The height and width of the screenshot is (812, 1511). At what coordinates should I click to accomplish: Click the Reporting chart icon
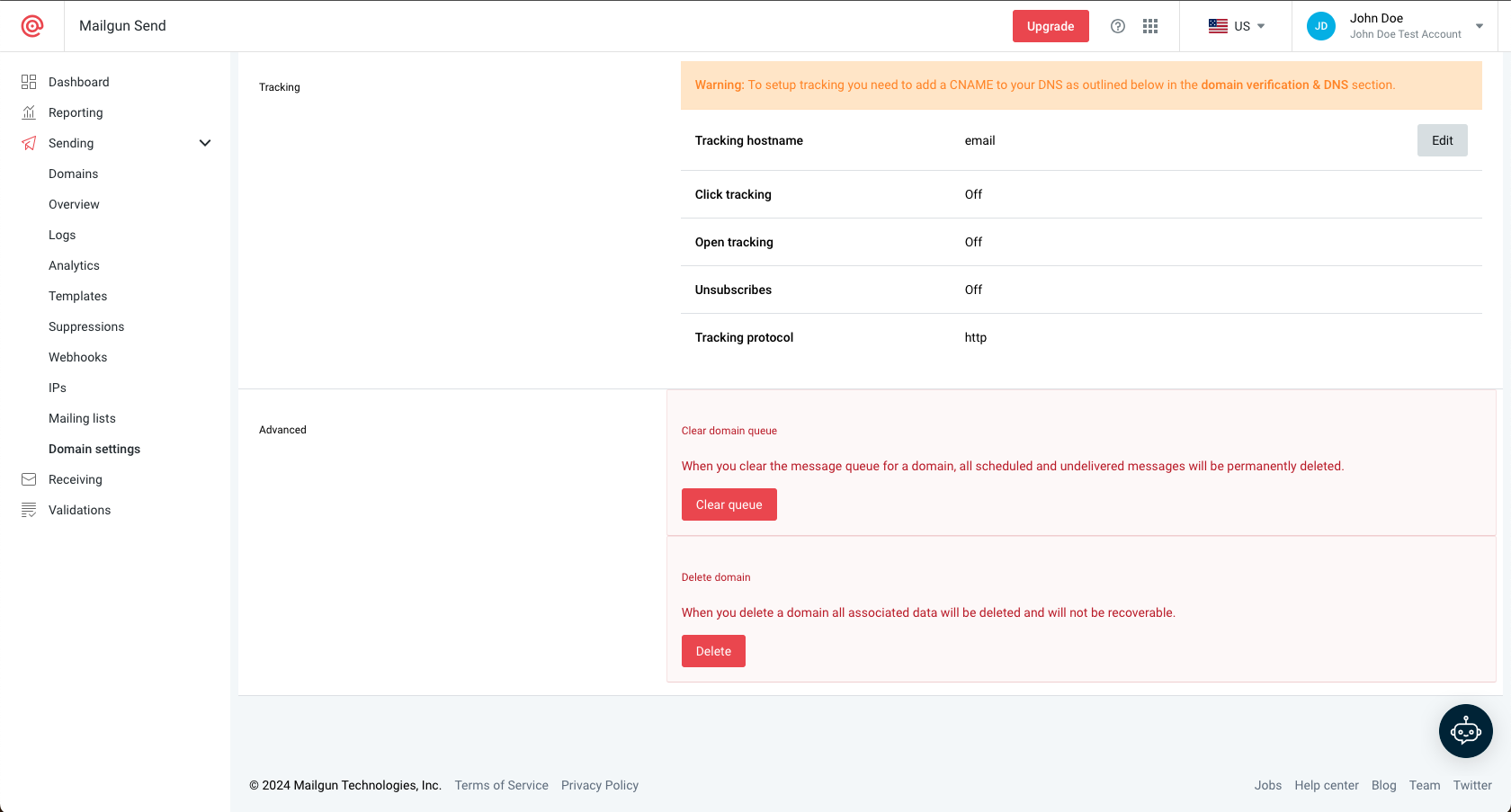(x=29, y=112)
